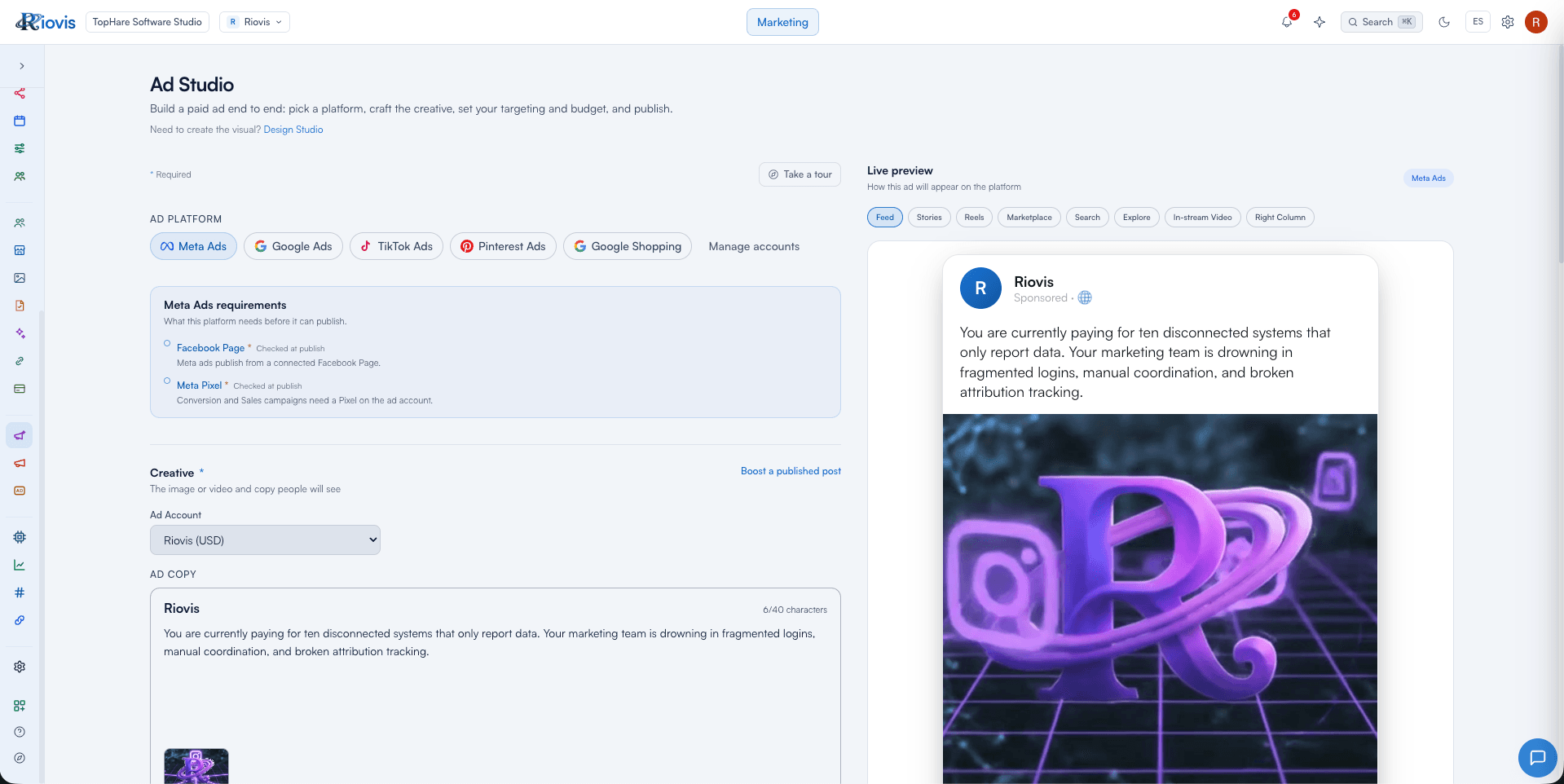Click the TopHare Software Studio selector
Image resolution: width=1564 pixels, height=784 pixels.
[x=148, y=22]
